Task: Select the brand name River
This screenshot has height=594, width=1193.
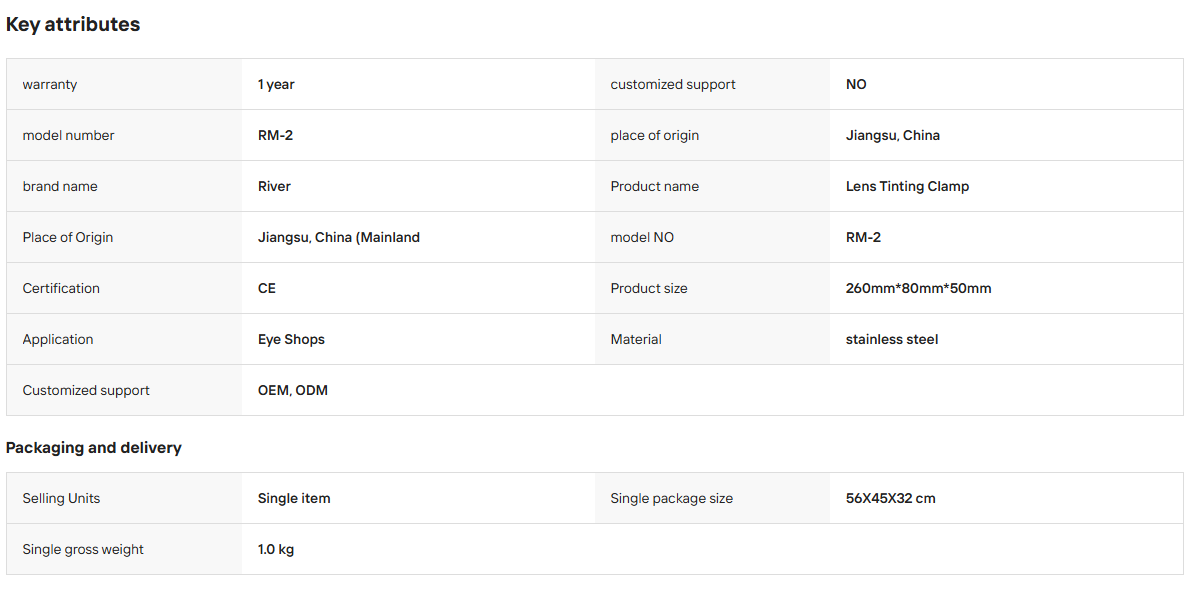Action: point(274,186)
